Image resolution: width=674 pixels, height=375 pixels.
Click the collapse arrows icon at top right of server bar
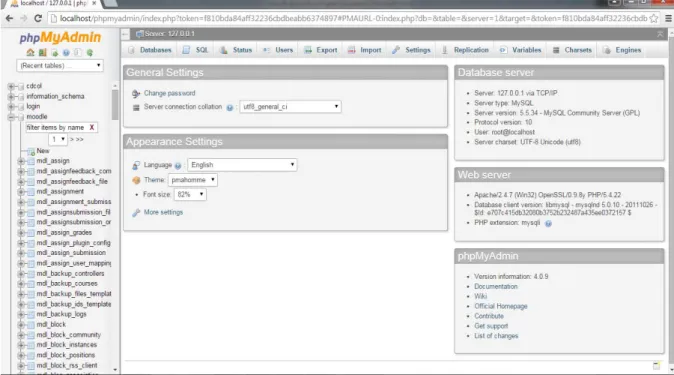[660, 34]
